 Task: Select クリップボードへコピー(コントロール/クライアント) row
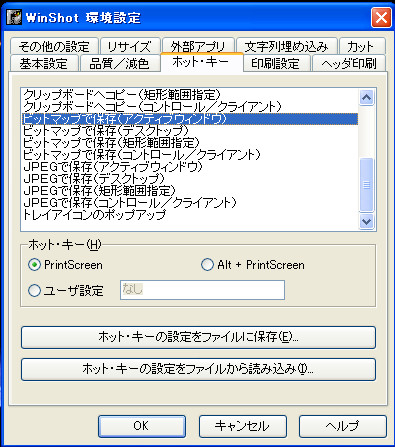click(x=190, y=107)
